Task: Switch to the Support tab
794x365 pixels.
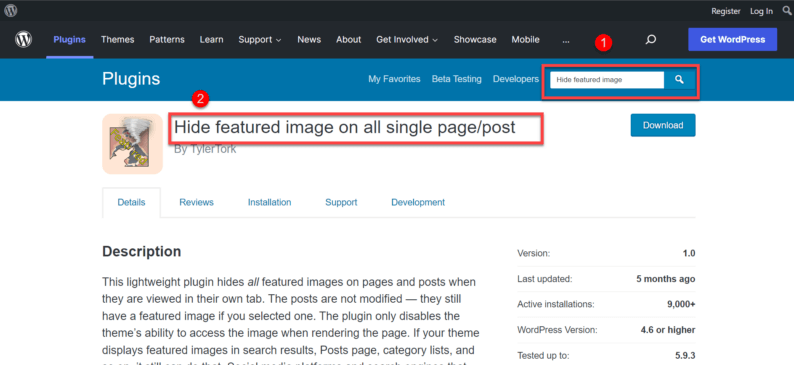Action: coord(341,202)
